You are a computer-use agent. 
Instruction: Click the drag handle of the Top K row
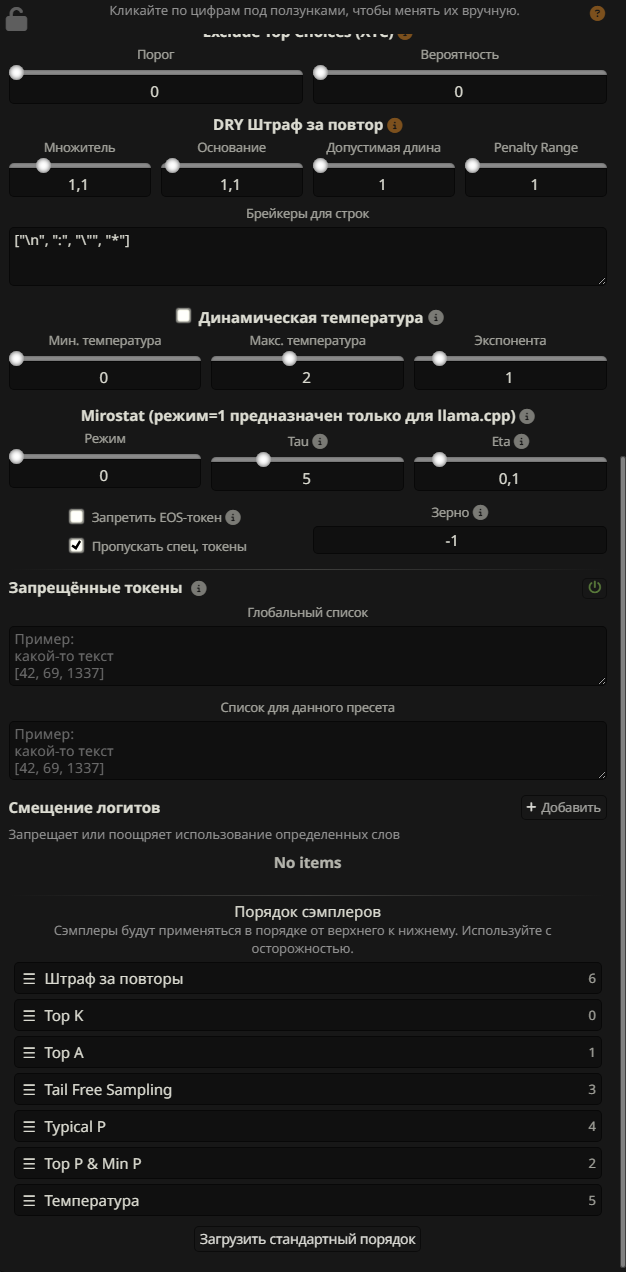point(29,1016)
